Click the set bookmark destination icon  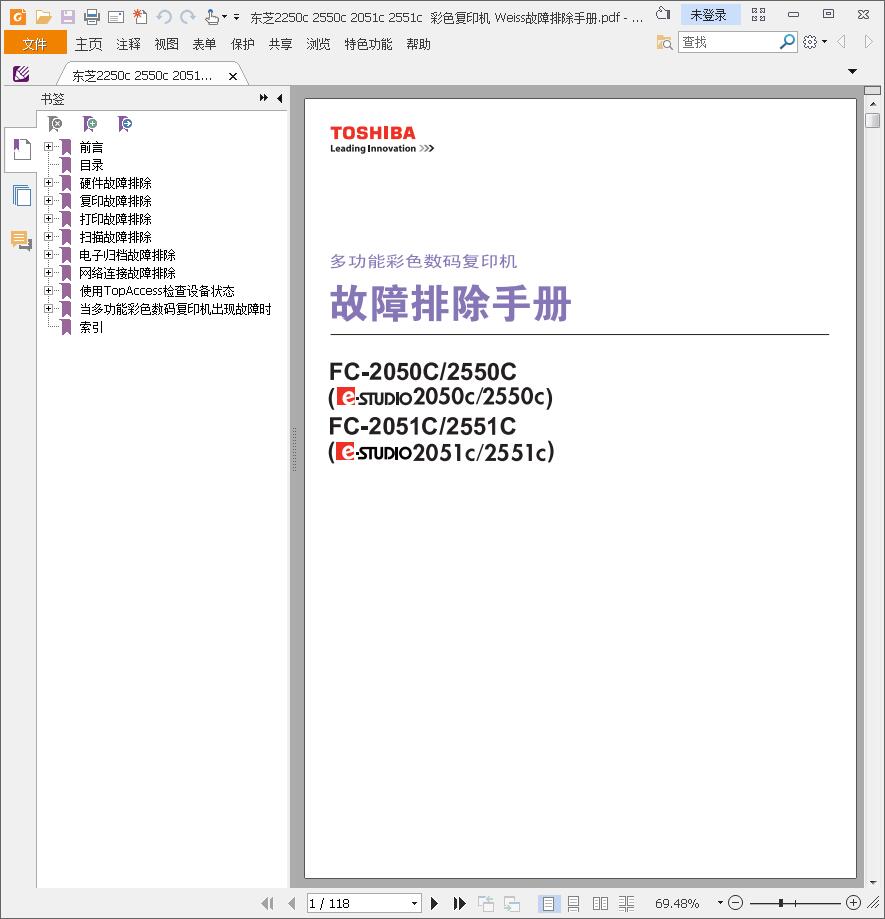pos(125,124)
